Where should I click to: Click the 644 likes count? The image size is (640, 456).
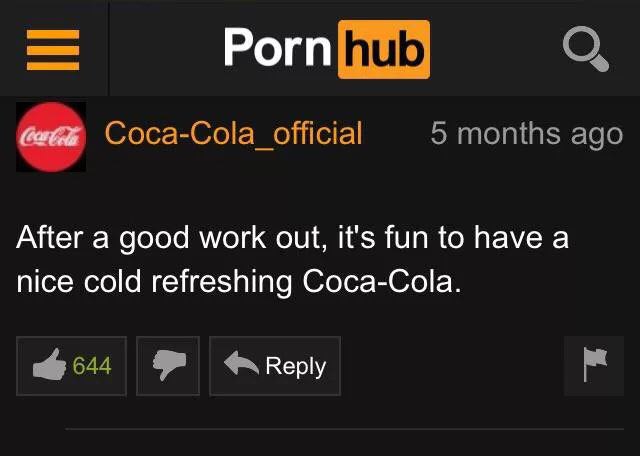92,365
